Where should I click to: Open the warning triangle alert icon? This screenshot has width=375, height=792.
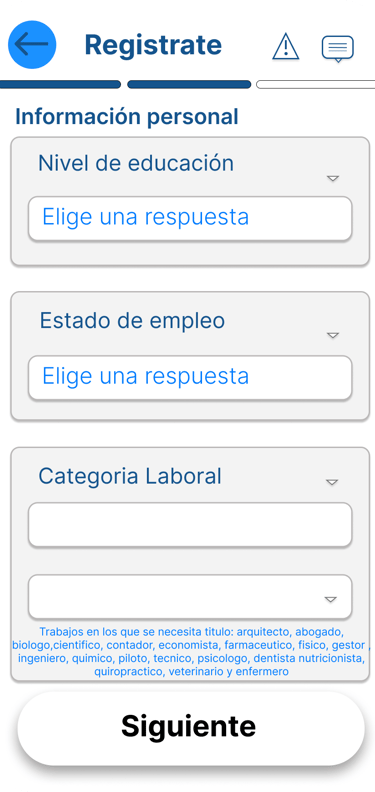coord(286,46)
